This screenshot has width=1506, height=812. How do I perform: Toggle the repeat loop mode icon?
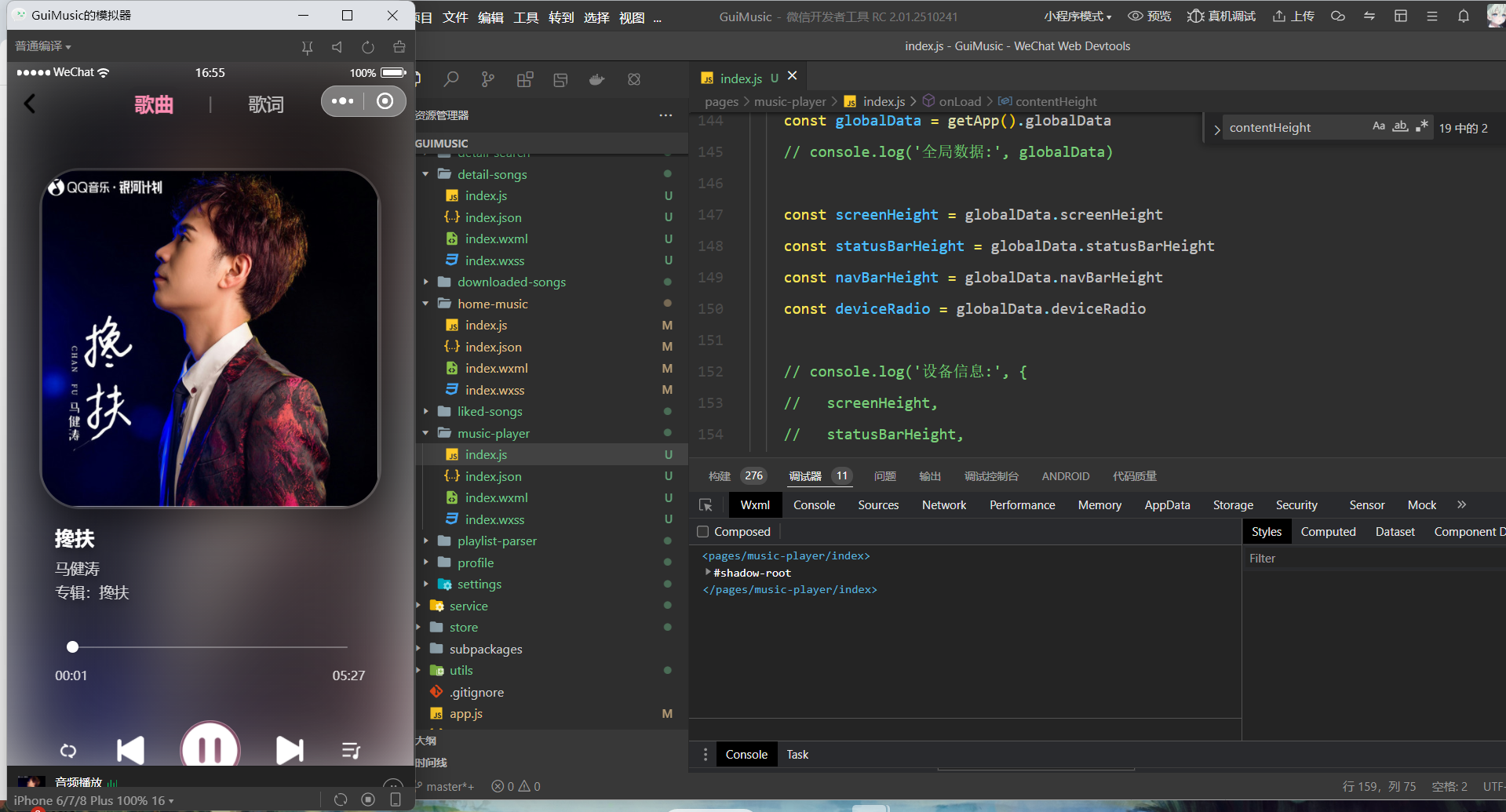[x=68, y=751]
